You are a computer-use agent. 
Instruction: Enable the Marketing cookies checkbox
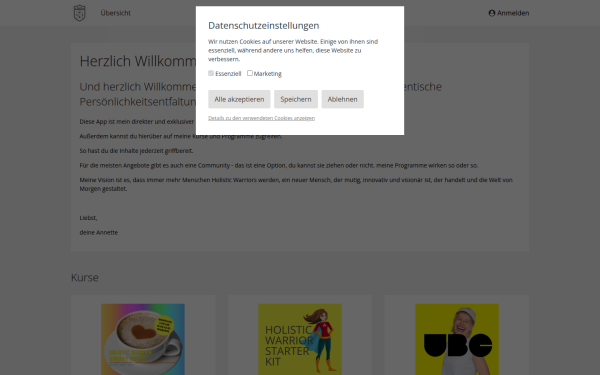[x=250, y=73]
